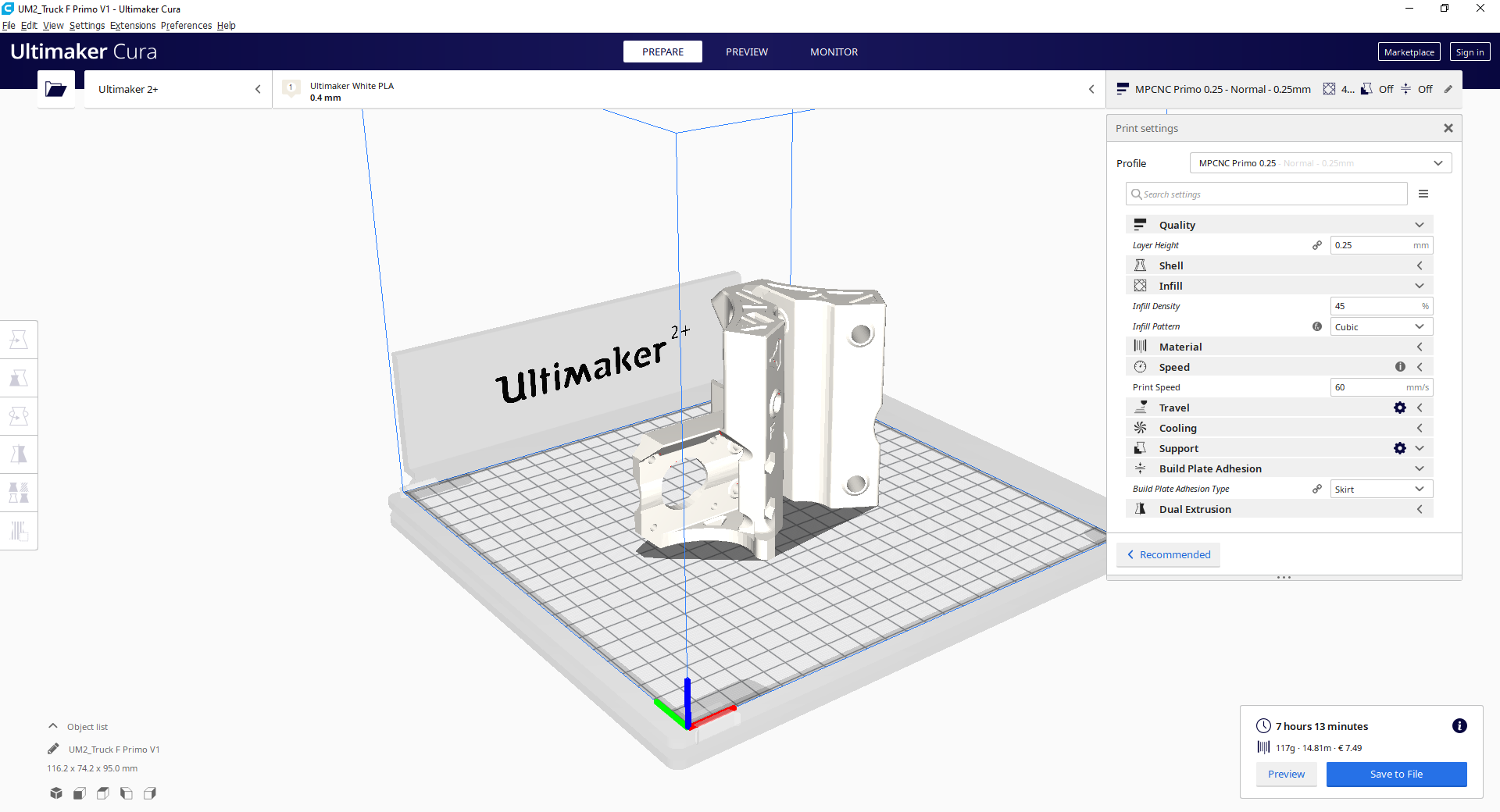Switch to top view icon
The image size is (1500, 812).
click(103, 793)
